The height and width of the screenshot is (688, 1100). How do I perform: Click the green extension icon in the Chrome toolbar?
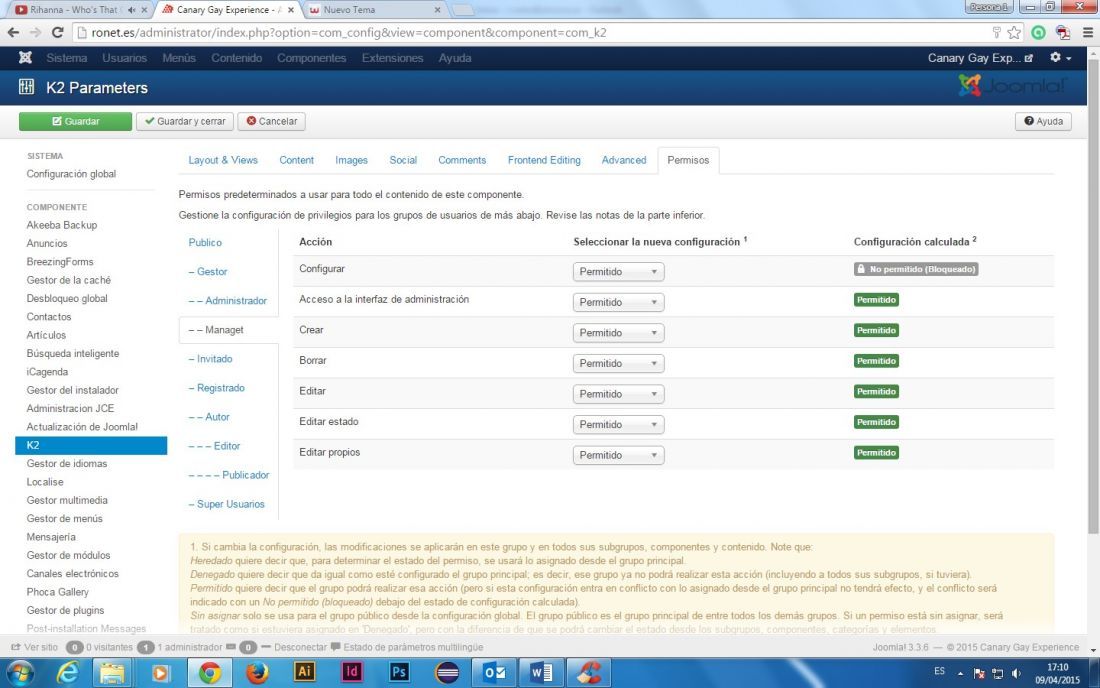pos(1038,32)
